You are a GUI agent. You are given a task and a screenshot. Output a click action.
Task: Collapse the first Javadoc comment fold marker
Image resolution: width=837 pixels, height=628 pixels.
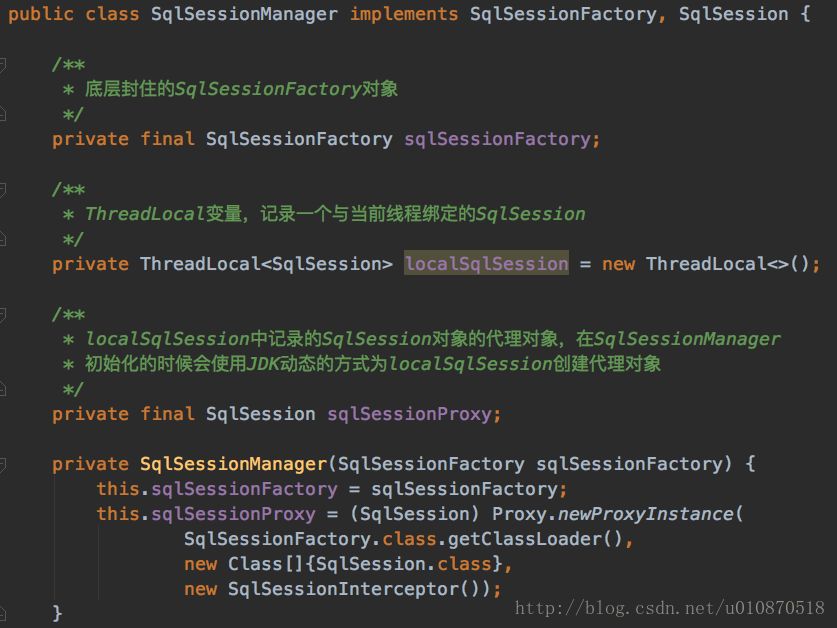point(2,65)
